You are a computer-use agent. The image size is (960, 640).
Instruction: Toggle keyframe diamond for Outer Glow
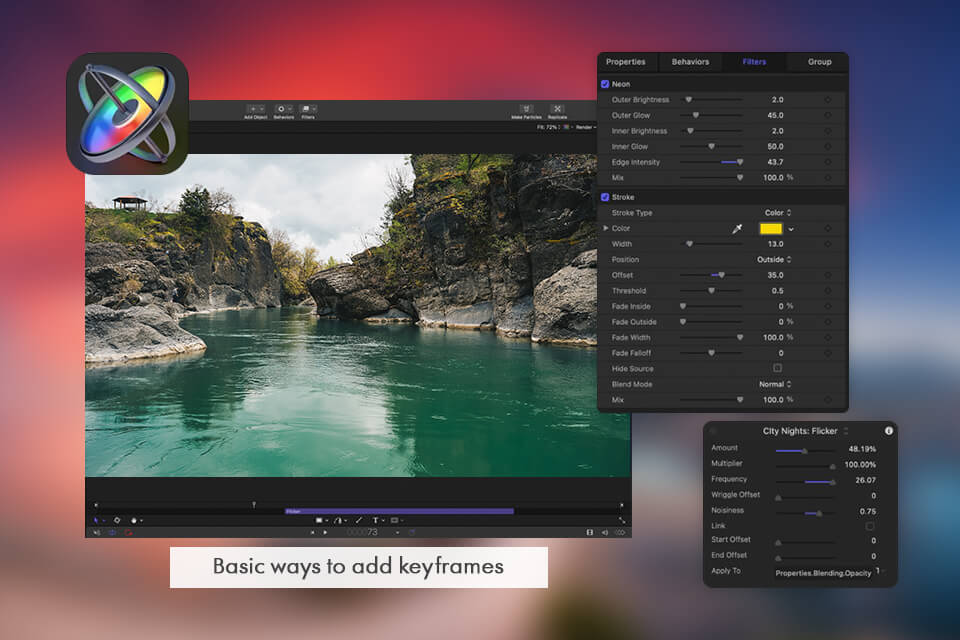(x=828, y=115)
